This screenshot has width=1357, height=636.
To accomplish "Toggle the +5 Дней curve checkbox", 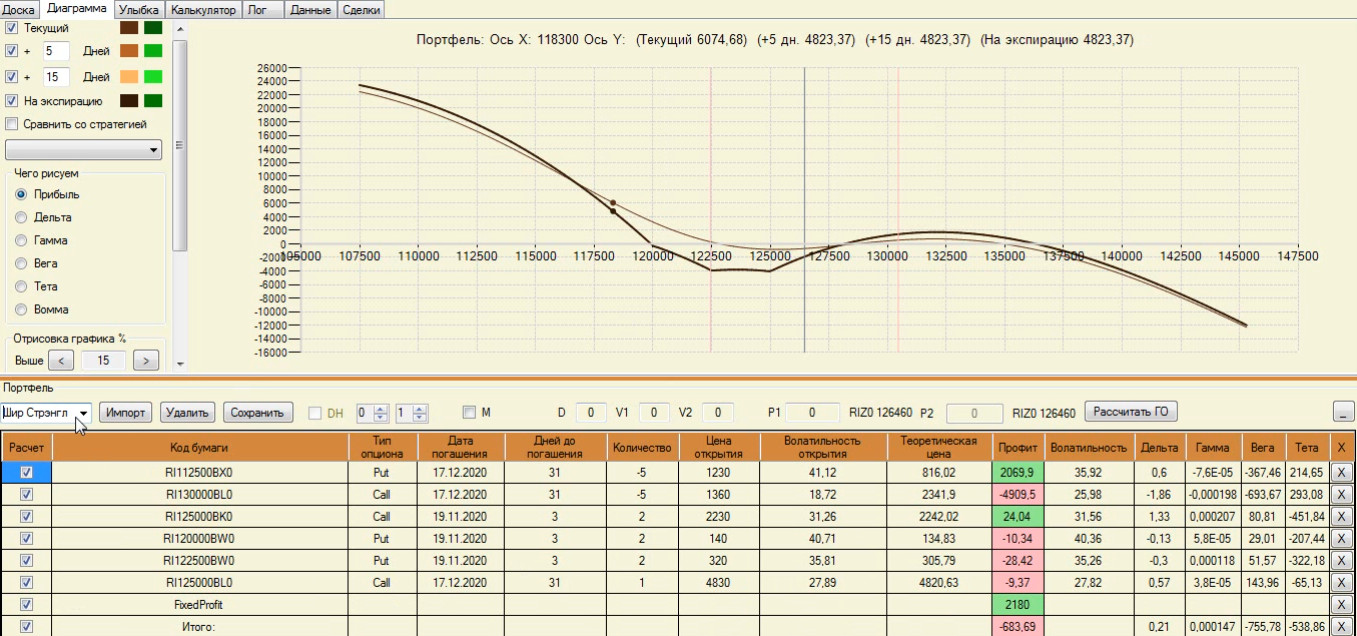I will click(12, 50).
